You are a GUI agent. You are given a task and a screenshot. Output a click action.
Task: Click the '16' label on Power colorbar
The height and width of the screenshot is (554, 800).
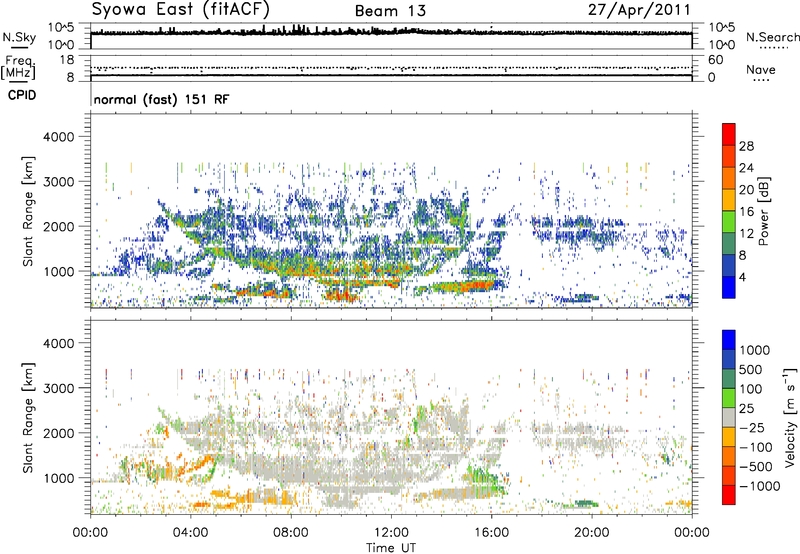click(x=746, y=212)
